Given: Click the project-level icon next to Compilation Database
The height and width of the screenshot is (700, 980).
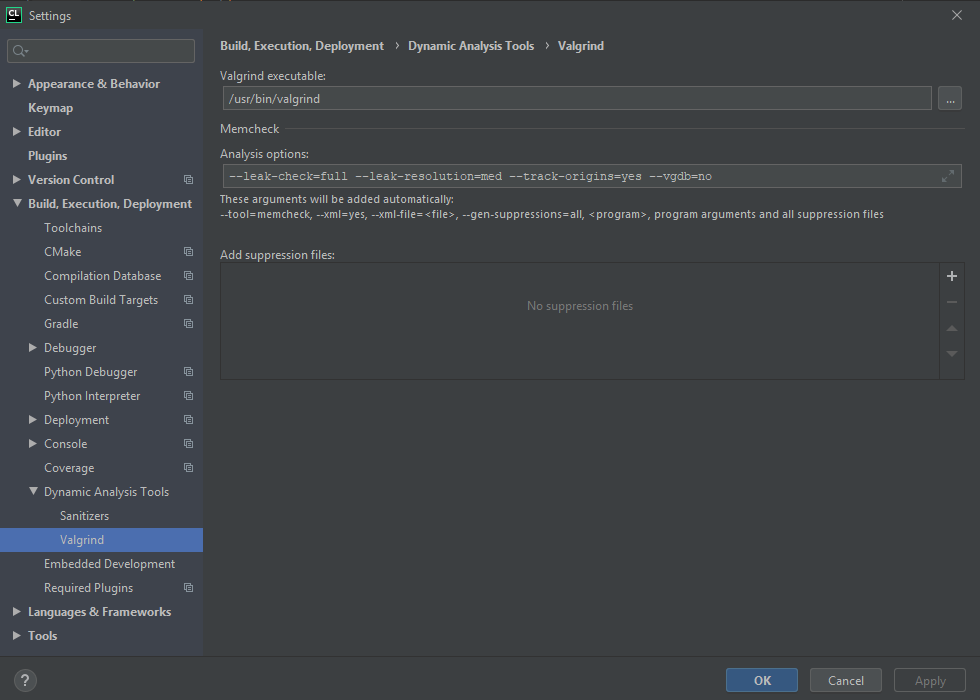Looking at the screenshot, I should click(x=188, y=276).
